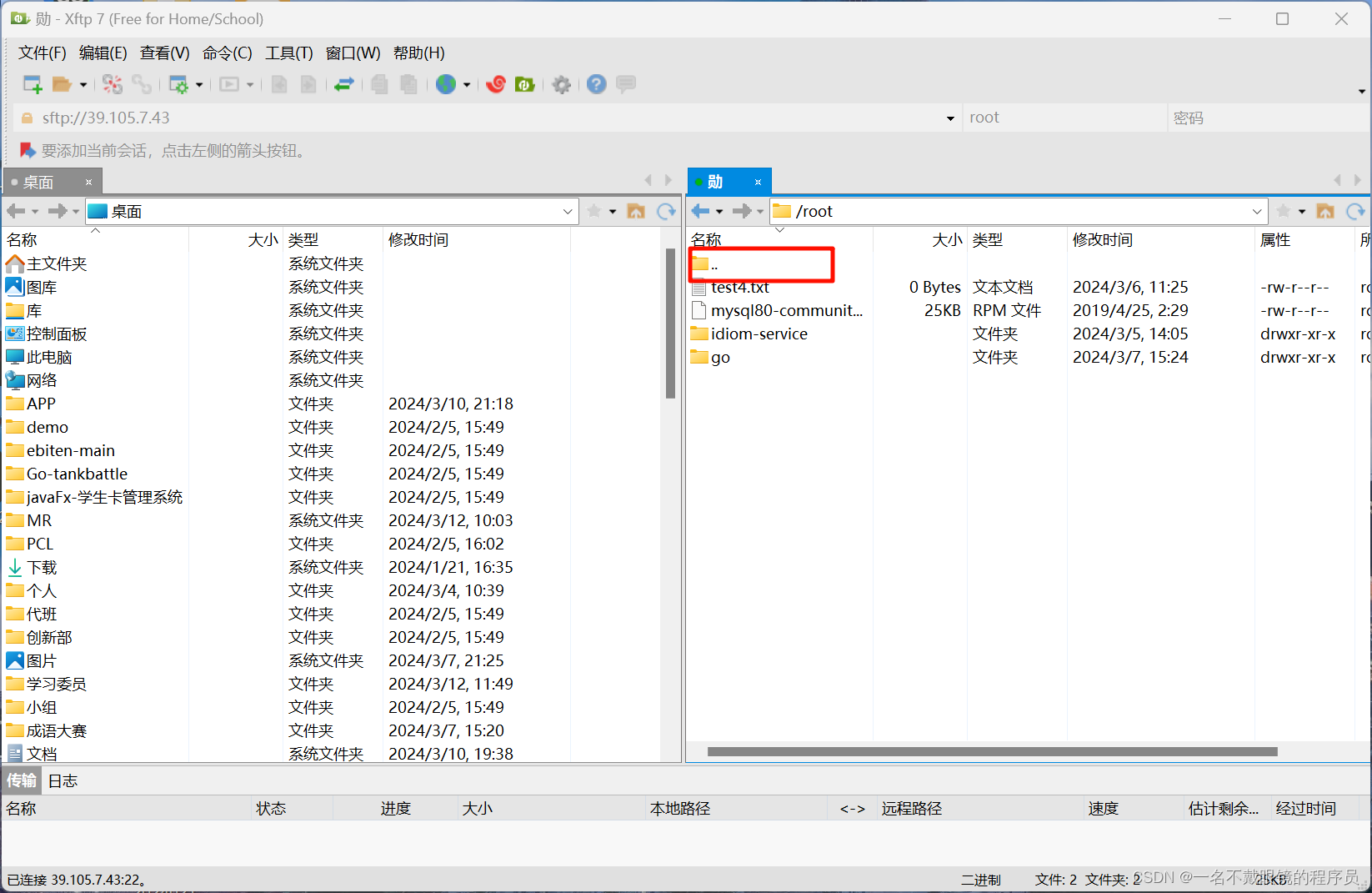The image size is (1372, 893).
Task: Switch to the 传输 transfer tab
Action: pyautogui.click(x=22, y=780)
